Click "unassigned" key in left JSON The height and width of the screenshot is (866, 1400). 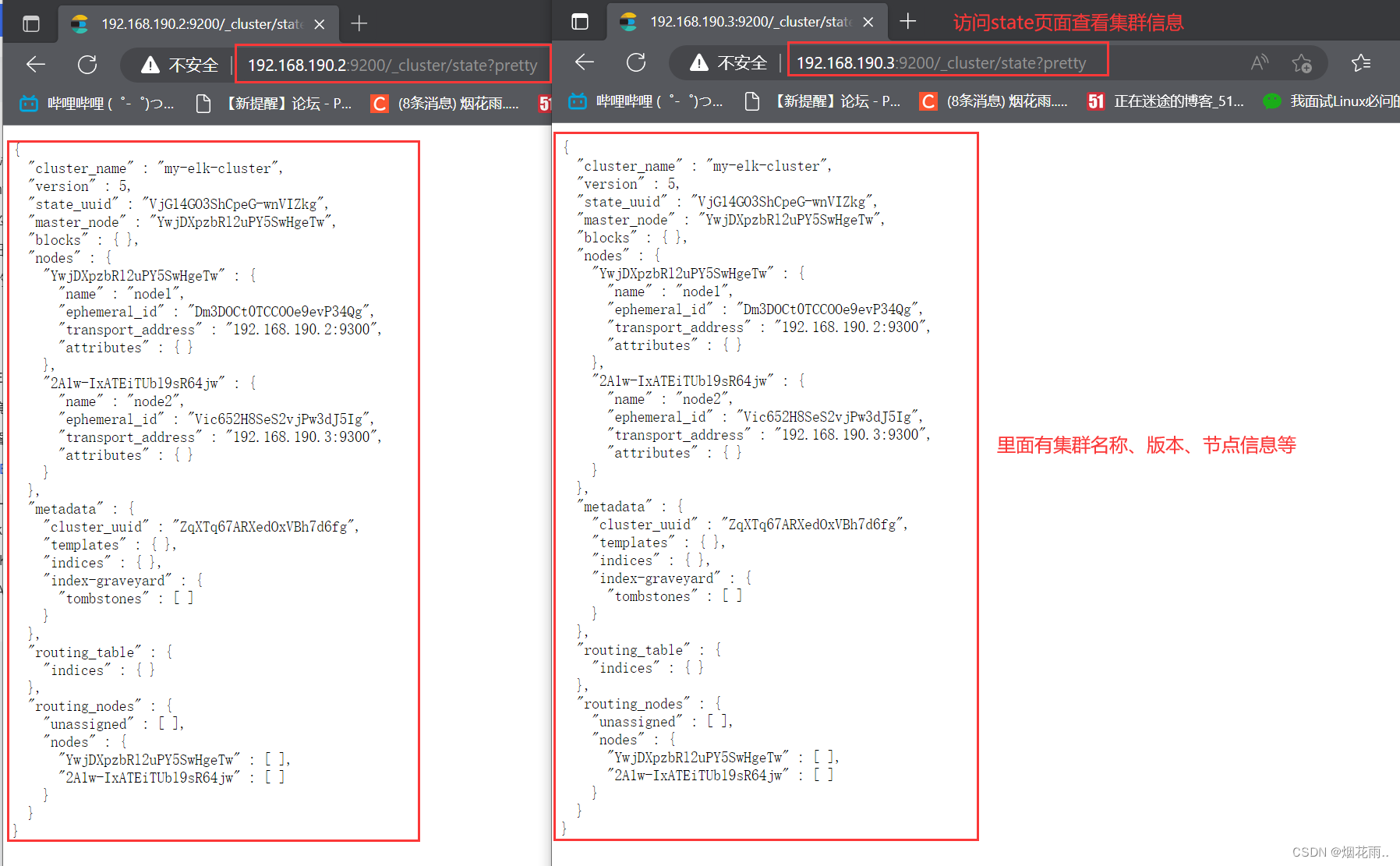coord(90,724)
